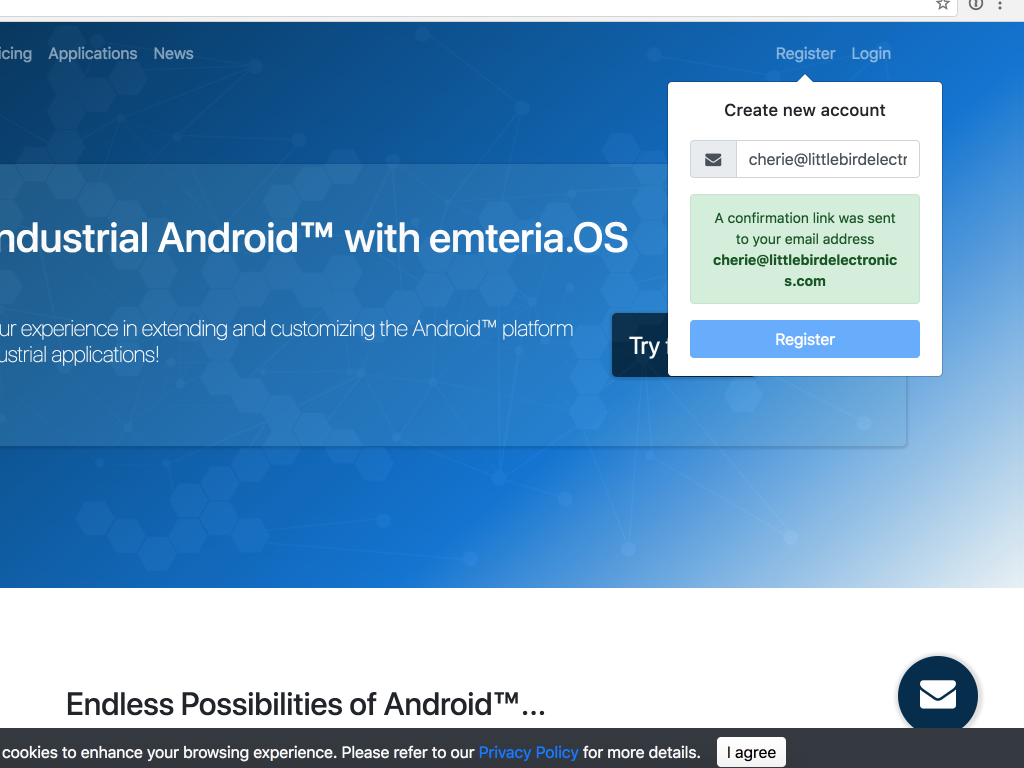Click the confirmation link sent message
Viewport: 1024px width, 768px height.
(805, 249)
